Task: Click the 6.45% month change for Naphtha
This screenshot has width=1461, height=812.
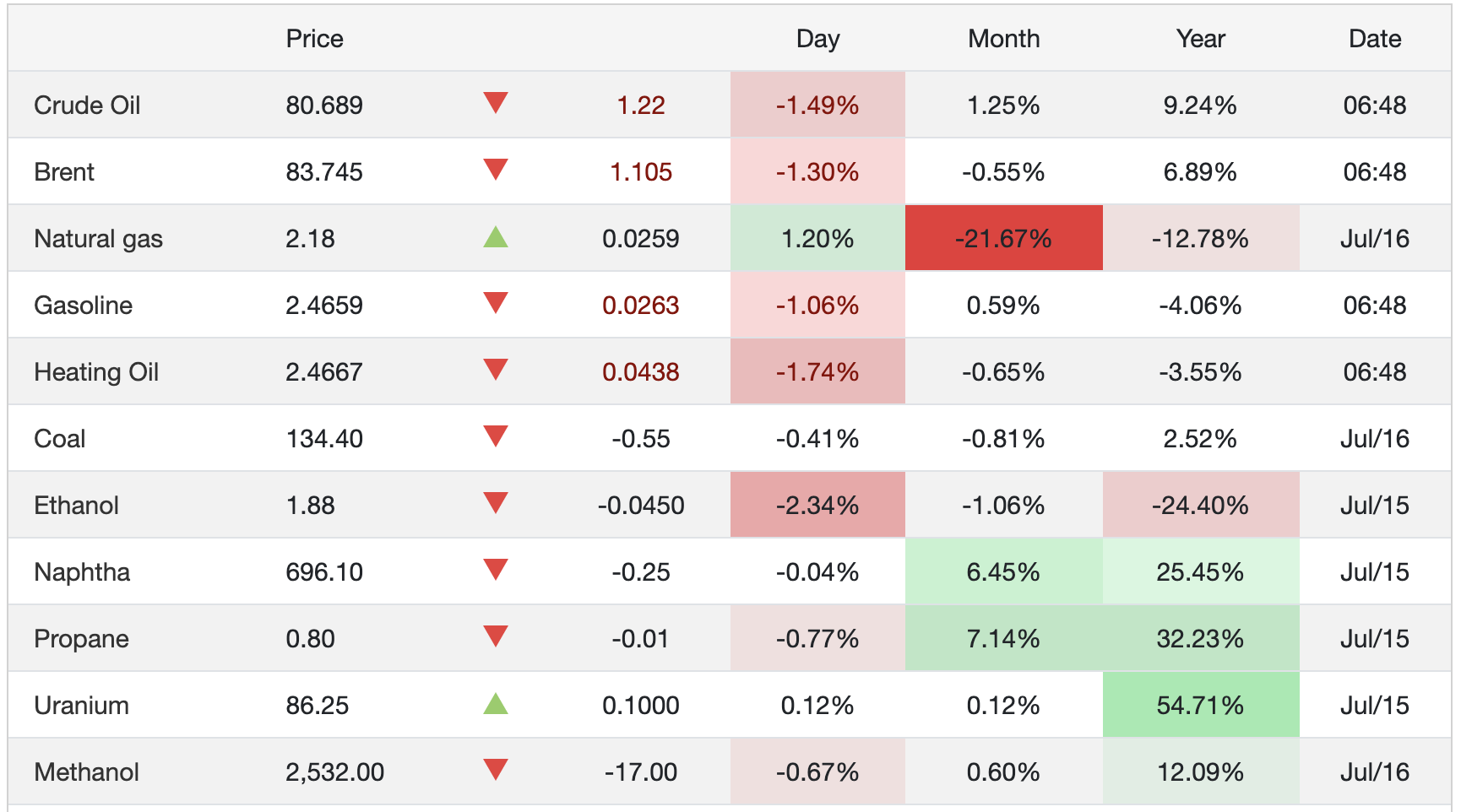Action: (x=1003, y=572)
